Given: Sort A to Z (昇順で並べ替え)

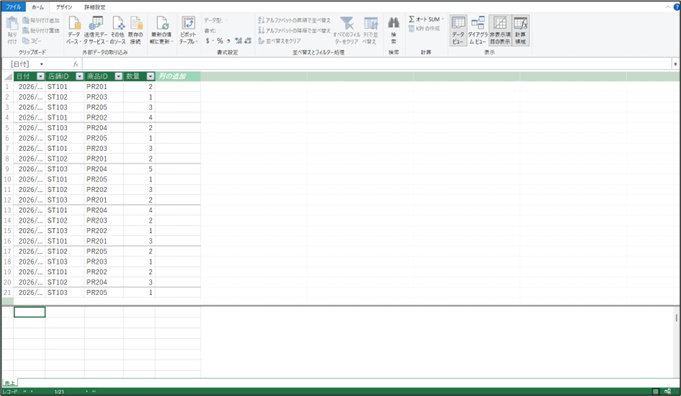Looking at the screenshot, I should coord(294,20).
